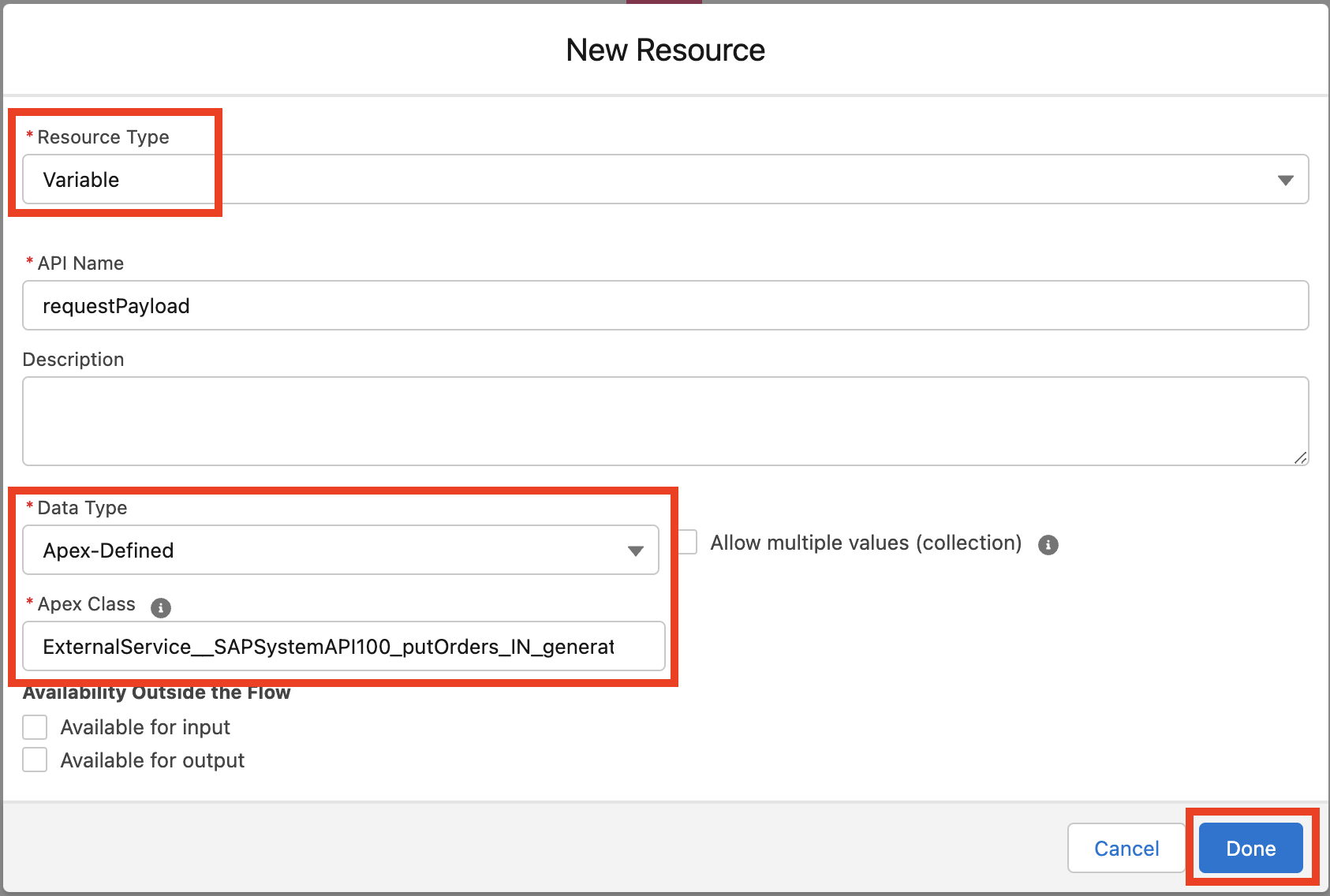
Task: Click the Available for input label text
Action: tap(145, 727)
